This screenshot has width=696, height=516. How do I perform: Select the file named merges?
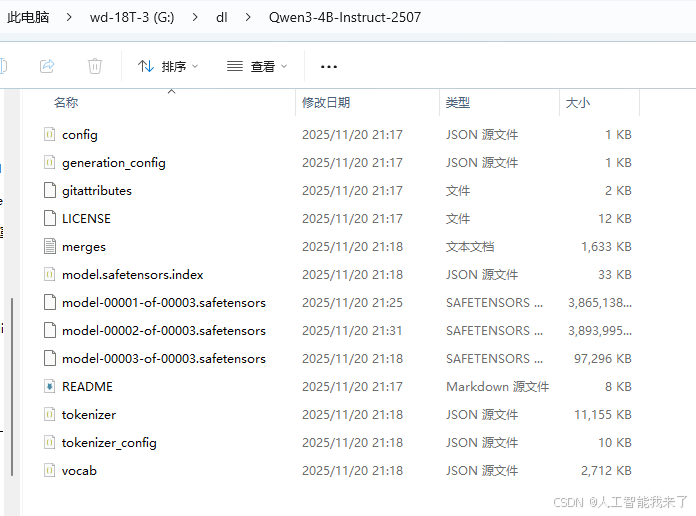coord(84,247)
